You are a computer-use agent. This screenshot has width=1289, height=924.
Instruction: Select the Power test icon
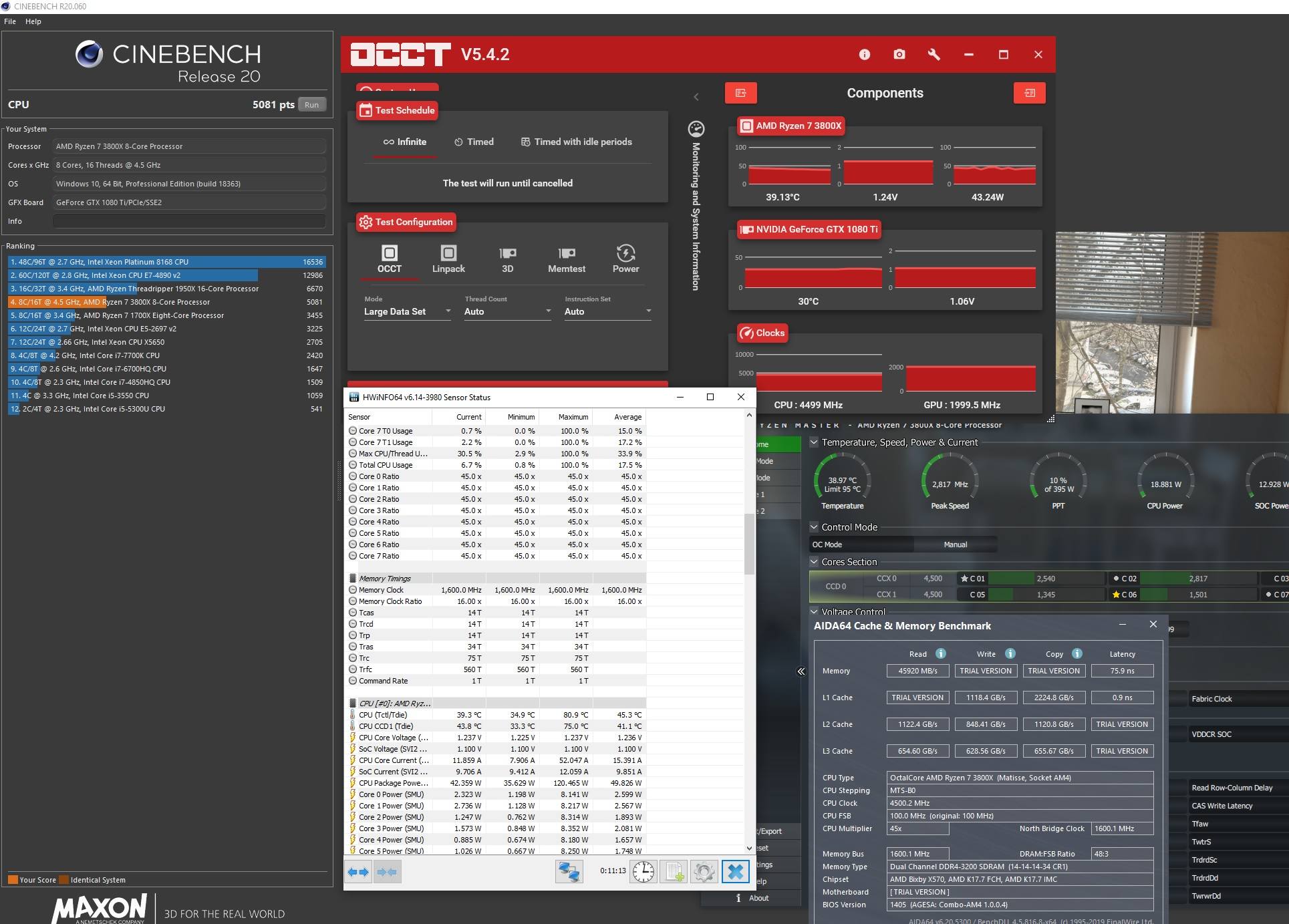625,253
